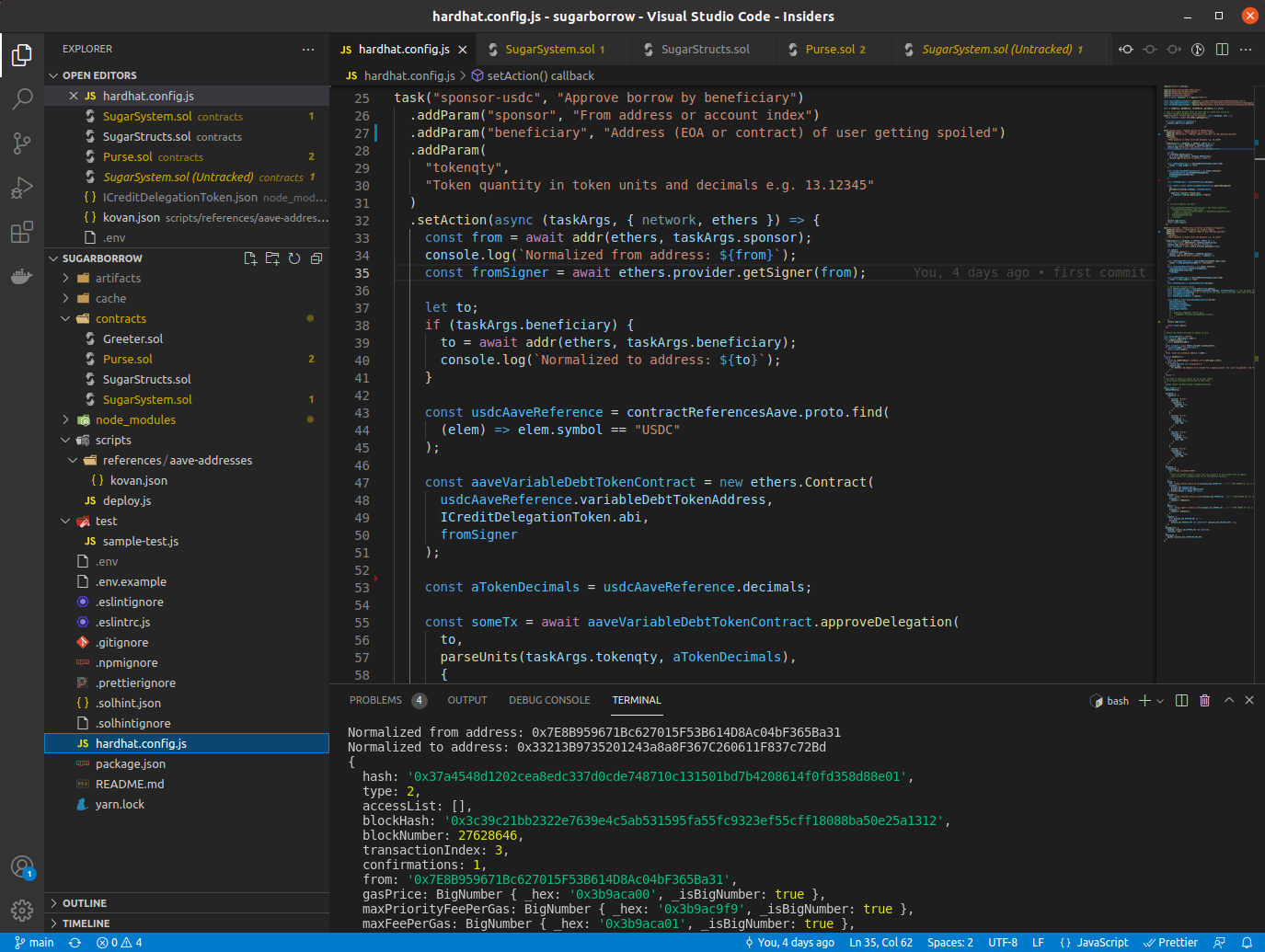Open Greeter.sol in contracts folder

(132, 338)
